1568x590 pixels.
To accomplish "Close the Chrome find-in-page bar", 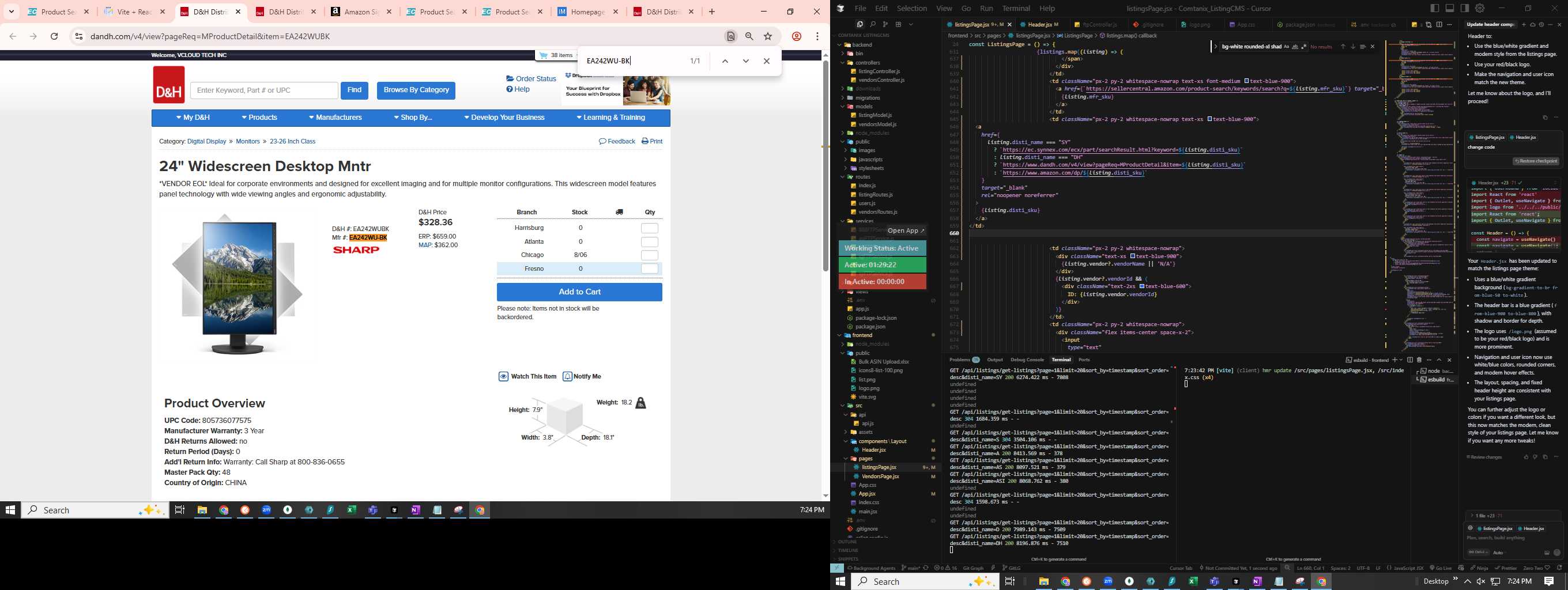I will click(766, 61).
